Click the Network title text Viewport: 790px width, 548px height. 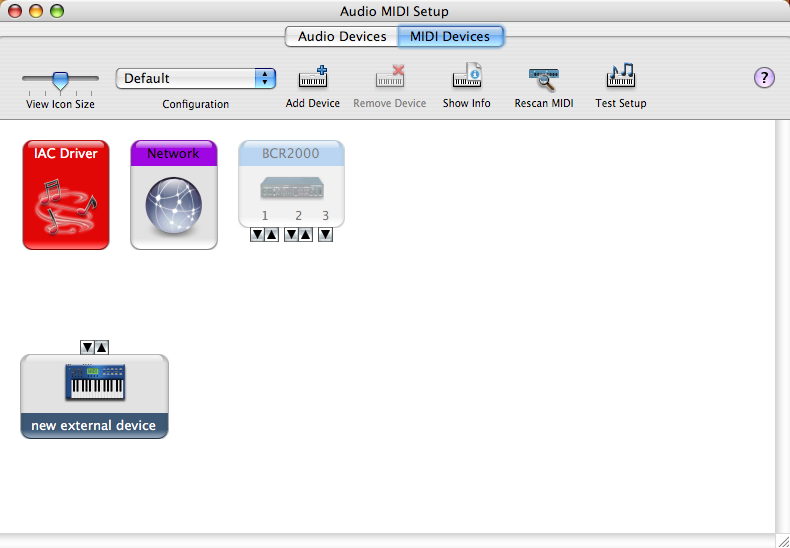173,153
